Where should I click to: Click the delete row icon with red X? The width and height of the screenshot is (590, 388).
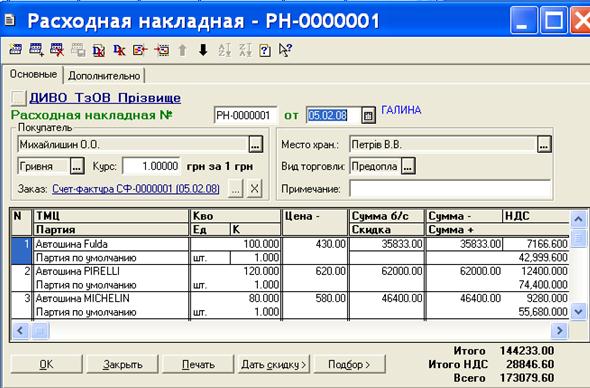coord(57,49)
